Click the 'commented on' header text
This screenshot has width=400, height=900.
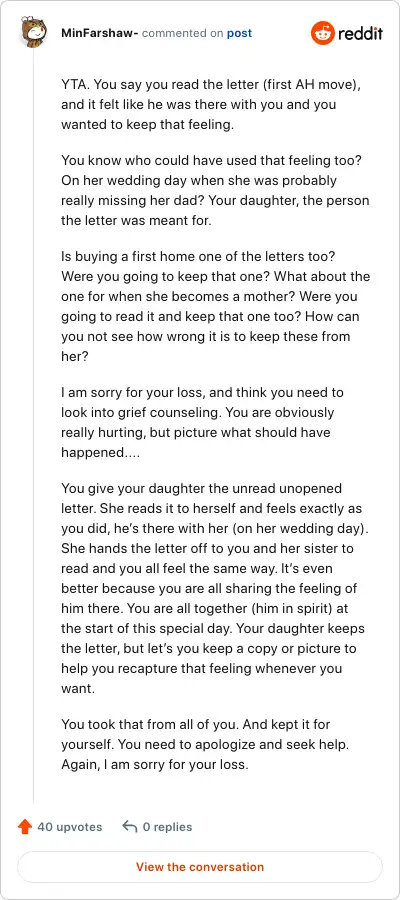coord(182,33)
